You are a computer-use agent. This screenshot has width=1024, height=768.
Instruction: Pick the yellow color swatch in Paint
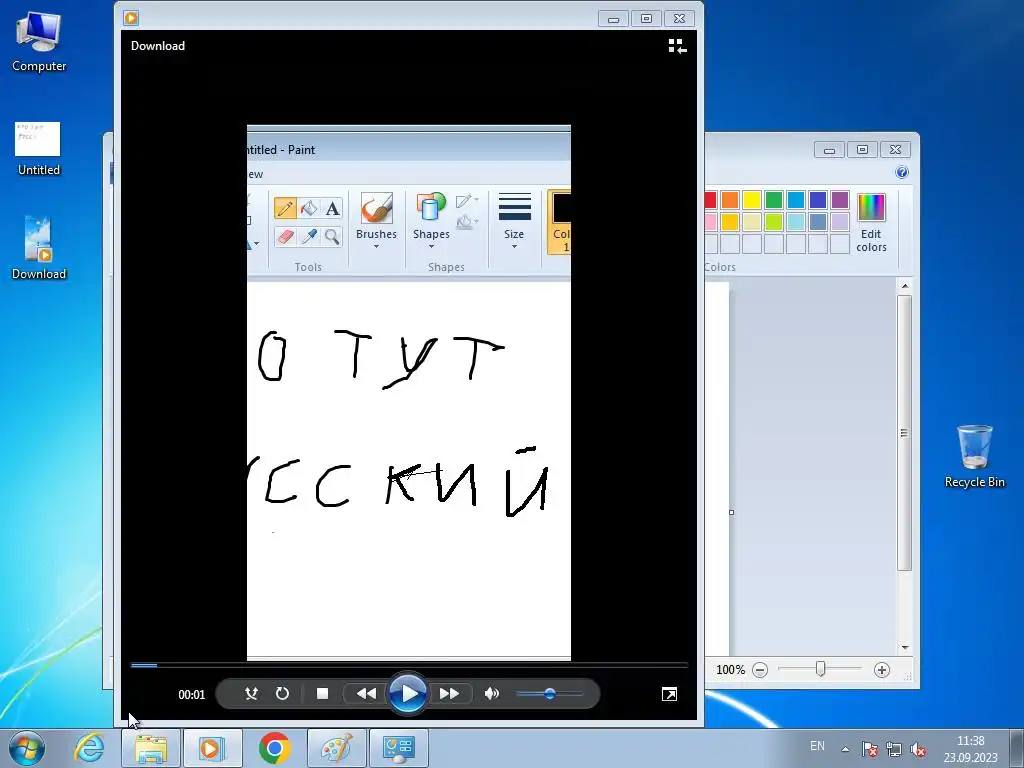[x=752, y=200]
